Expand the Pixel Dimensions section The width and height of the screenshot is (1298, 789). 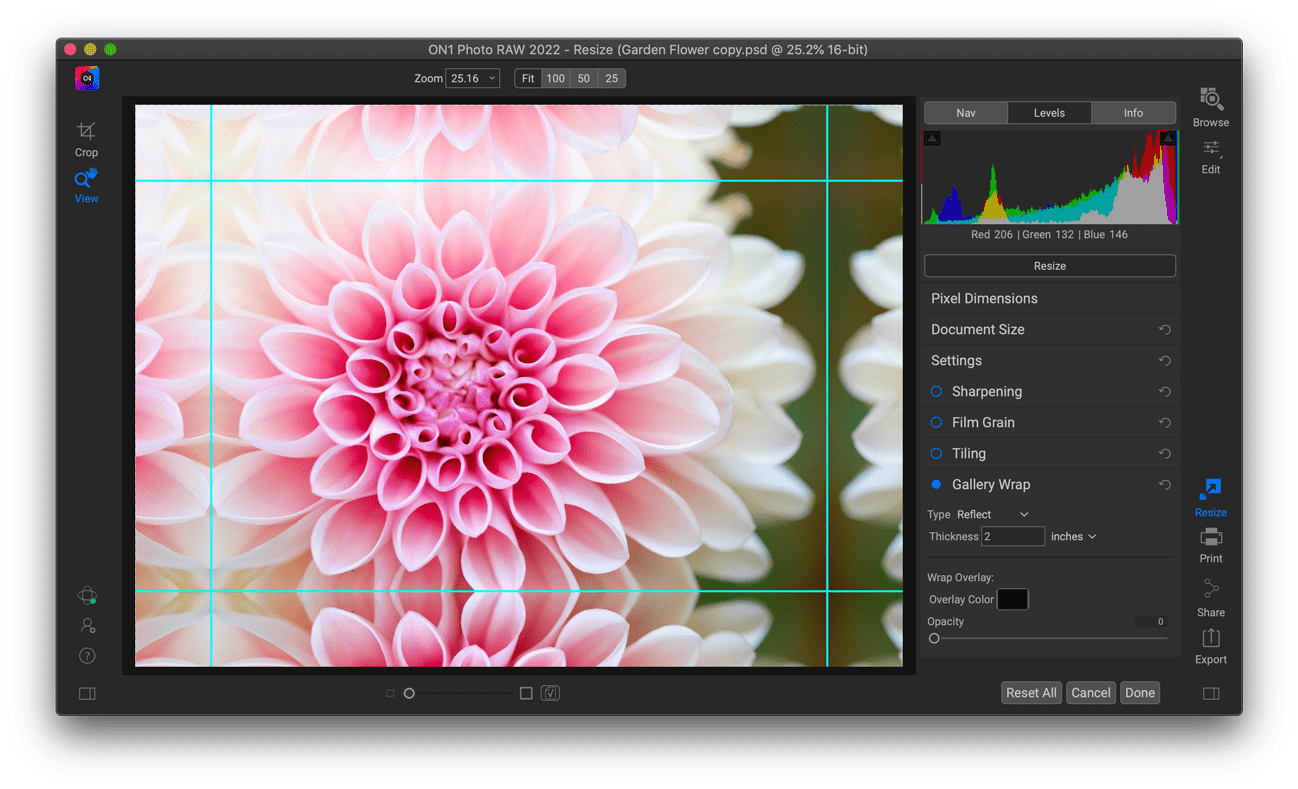tap(984, 298)
